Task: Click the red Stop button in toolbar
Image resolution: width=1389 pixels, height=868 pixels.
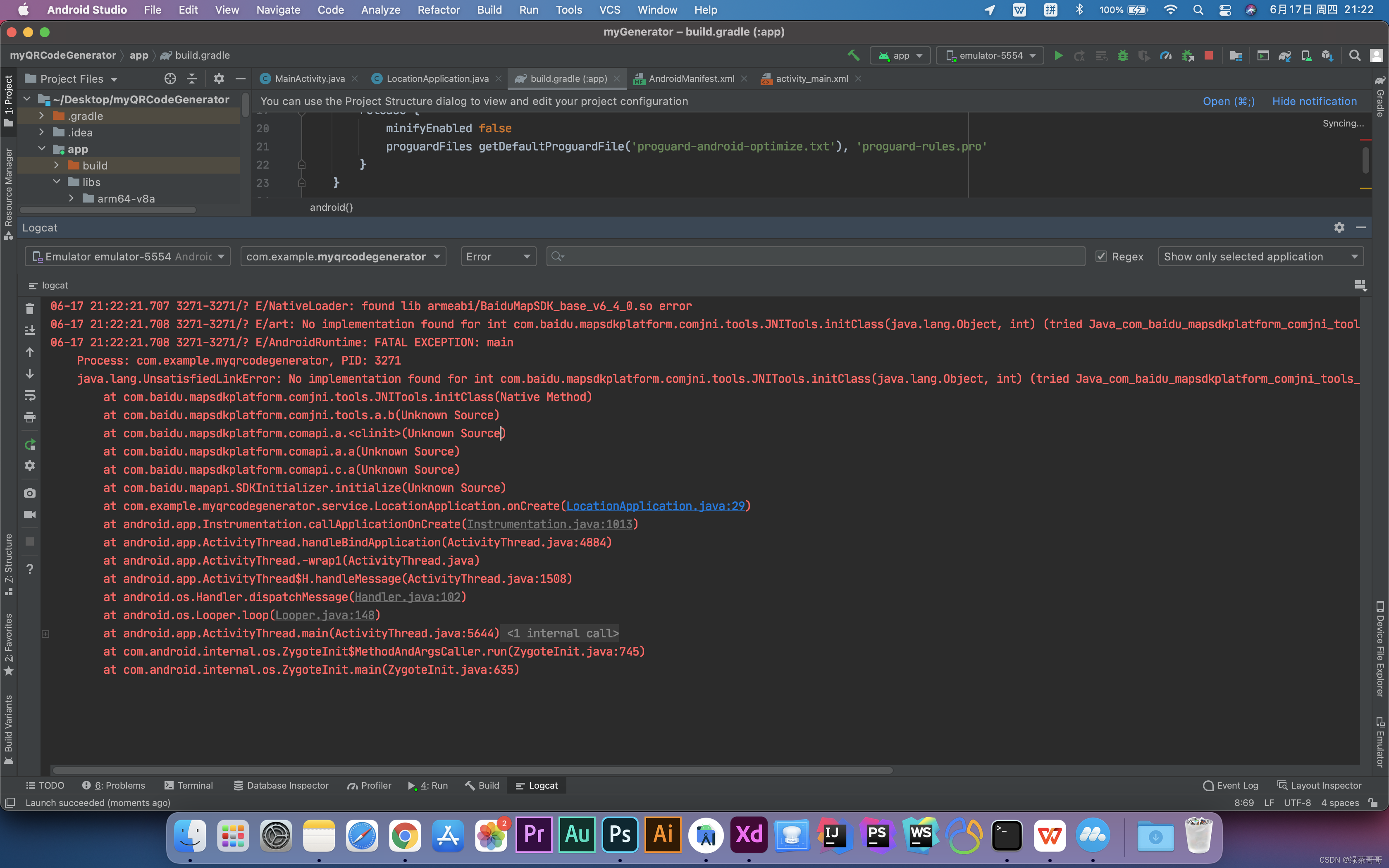Action: tap(1208, 56)
